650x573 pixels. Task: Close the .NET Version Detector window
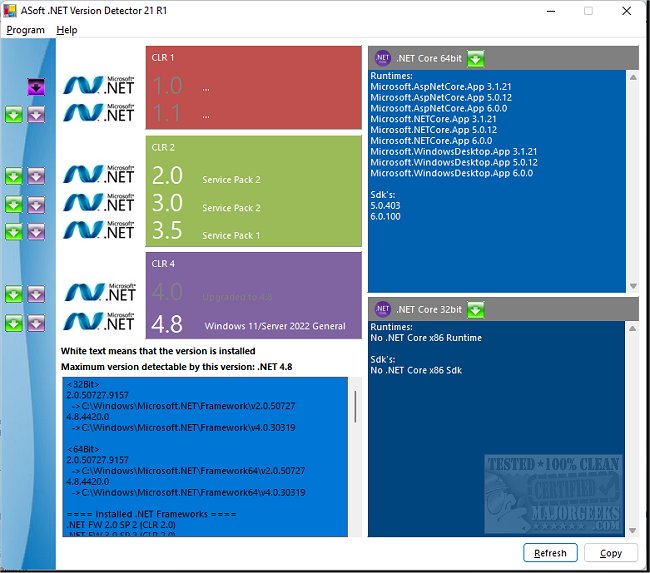(627, 11)
